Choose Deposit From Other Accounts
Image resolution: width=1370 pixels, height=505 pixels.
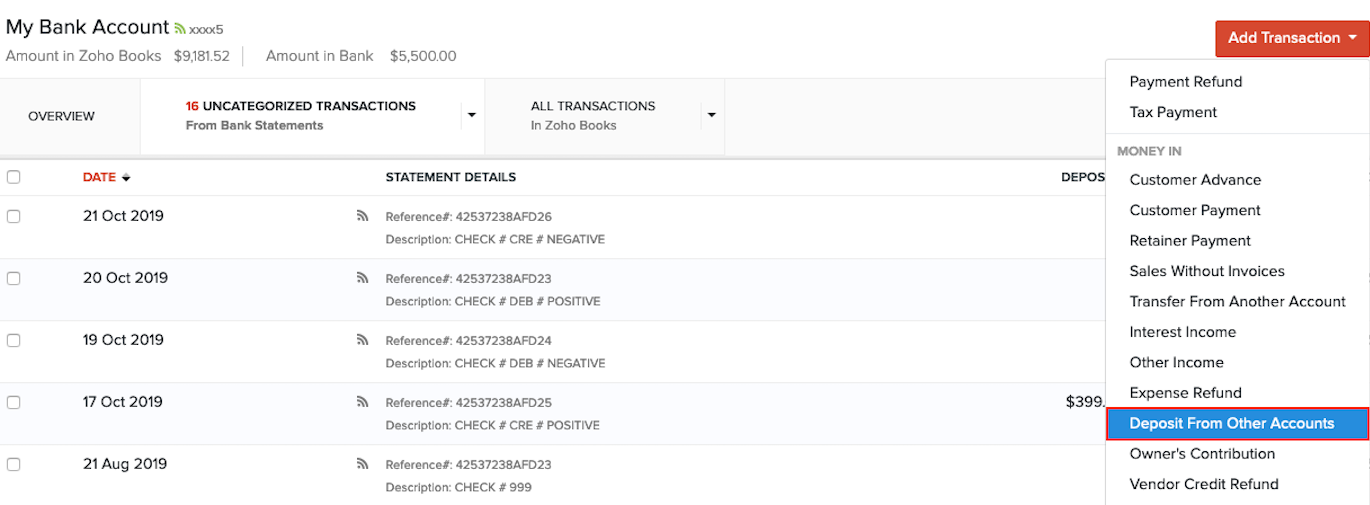[1231, 423]
